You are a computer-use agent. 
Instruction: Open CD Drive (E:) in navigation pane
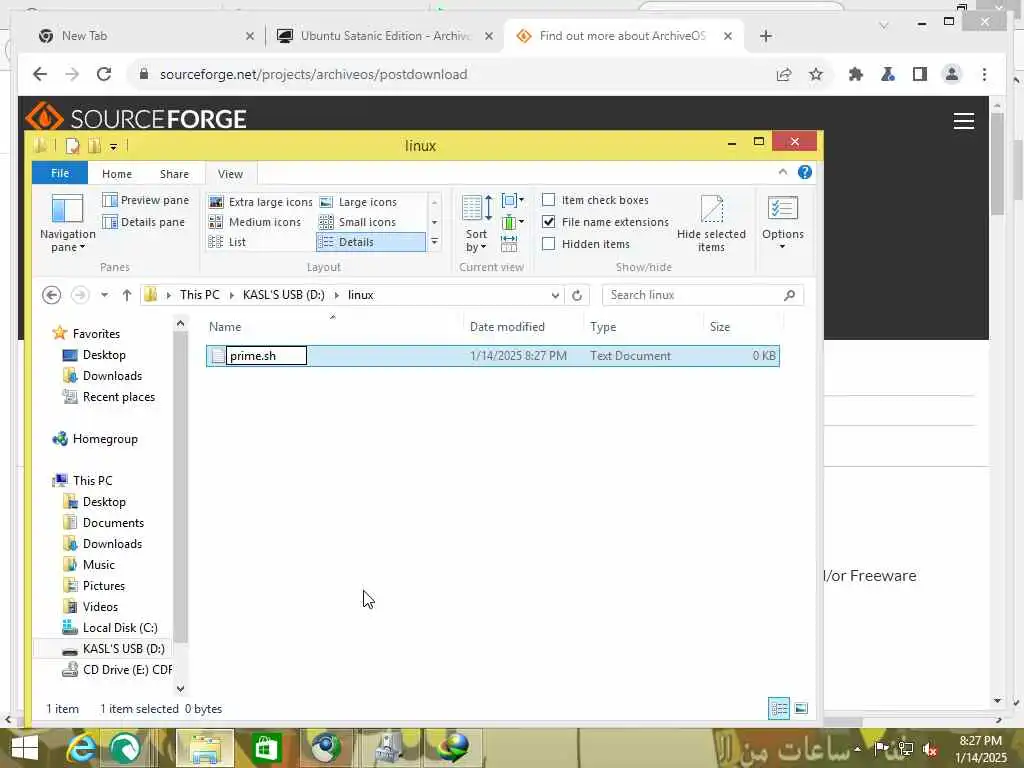(x=116, y=669)
